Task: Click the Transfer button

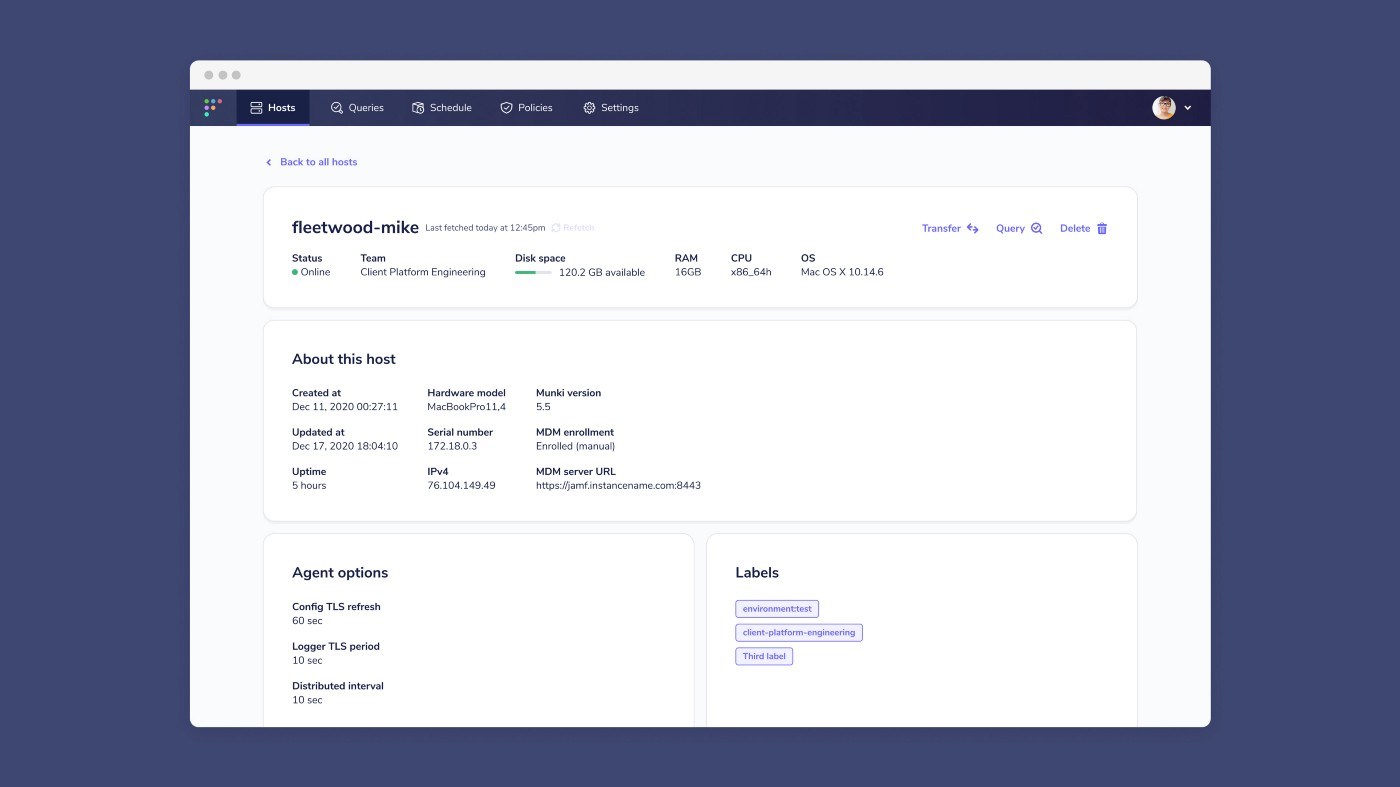Action: pyautogui.click(x=950, y=228)
